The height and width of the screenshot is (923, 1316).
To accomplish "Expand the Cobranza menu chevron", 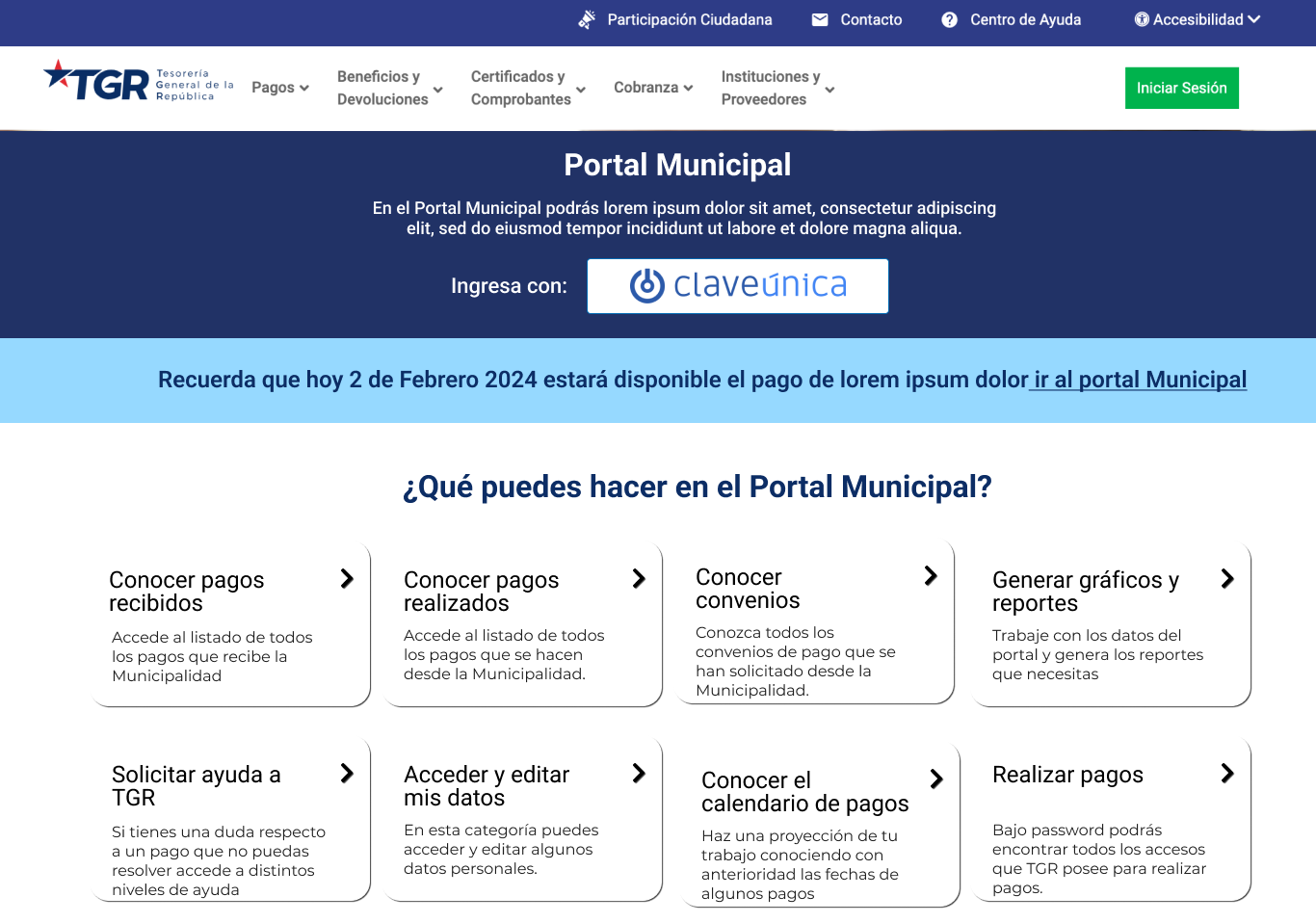I will pos(688,88).
